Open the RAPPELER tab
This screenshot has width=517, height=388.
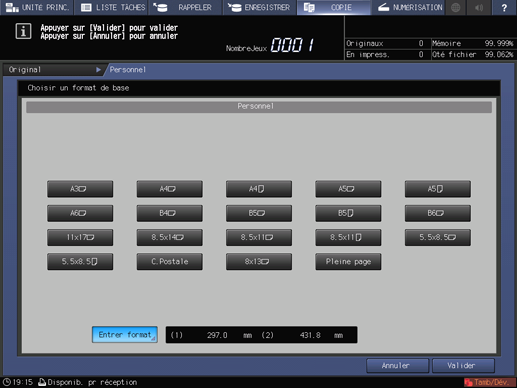[185, 7]
